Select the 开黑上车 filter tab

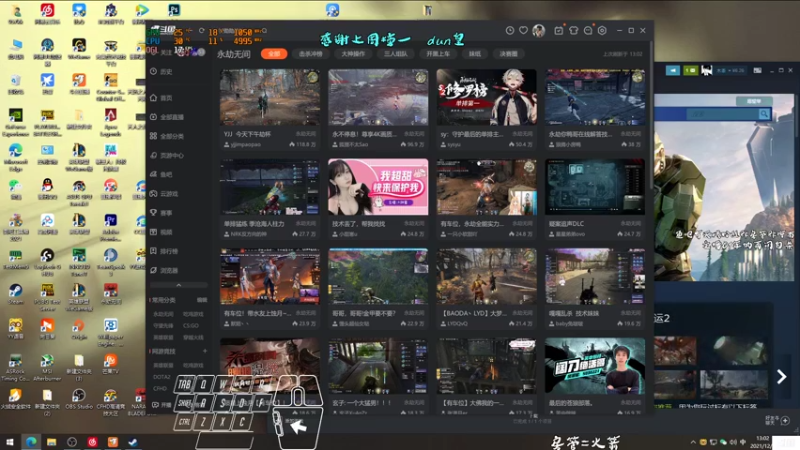(x=438, y=54)
